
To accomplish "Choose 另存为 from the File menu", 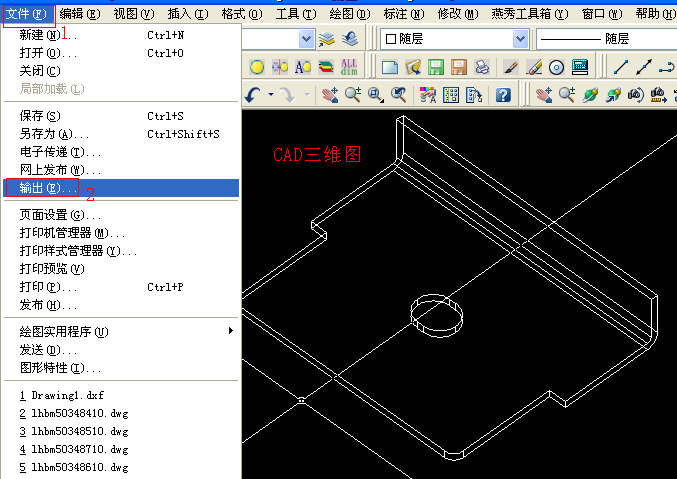I will coord(121,134).
